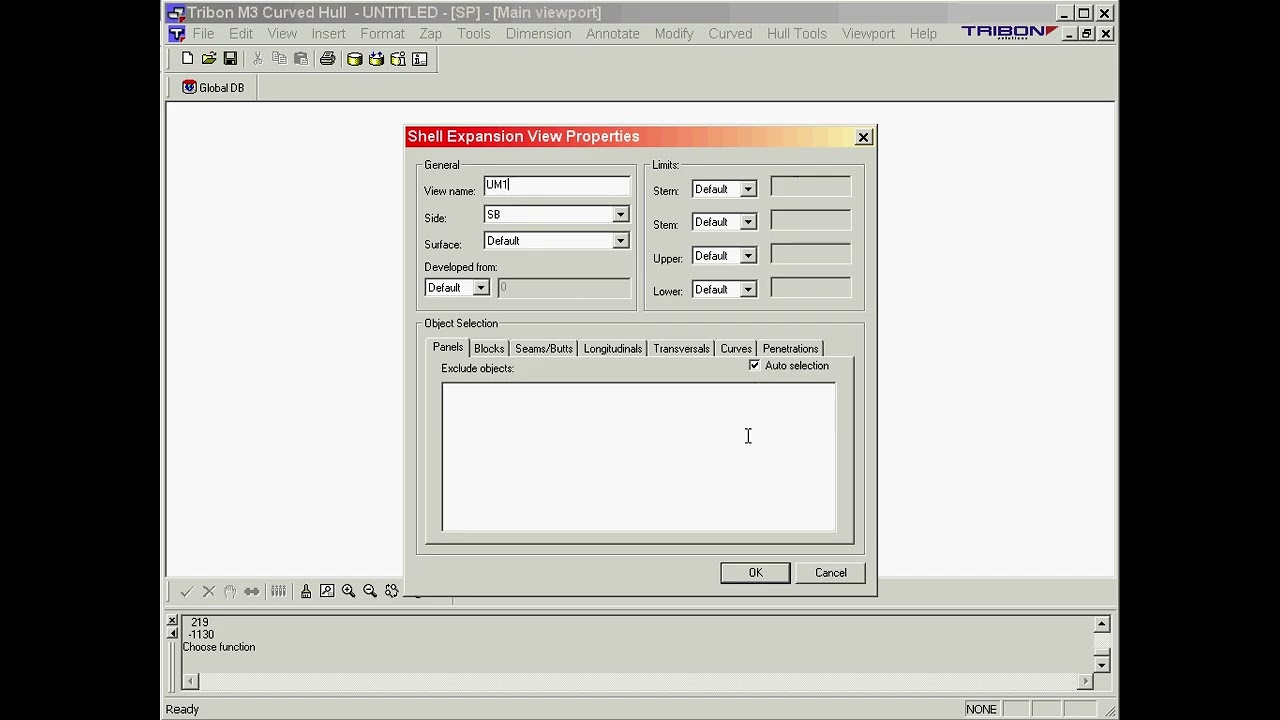
Task: Open the File menu
Action: (203, 34)
